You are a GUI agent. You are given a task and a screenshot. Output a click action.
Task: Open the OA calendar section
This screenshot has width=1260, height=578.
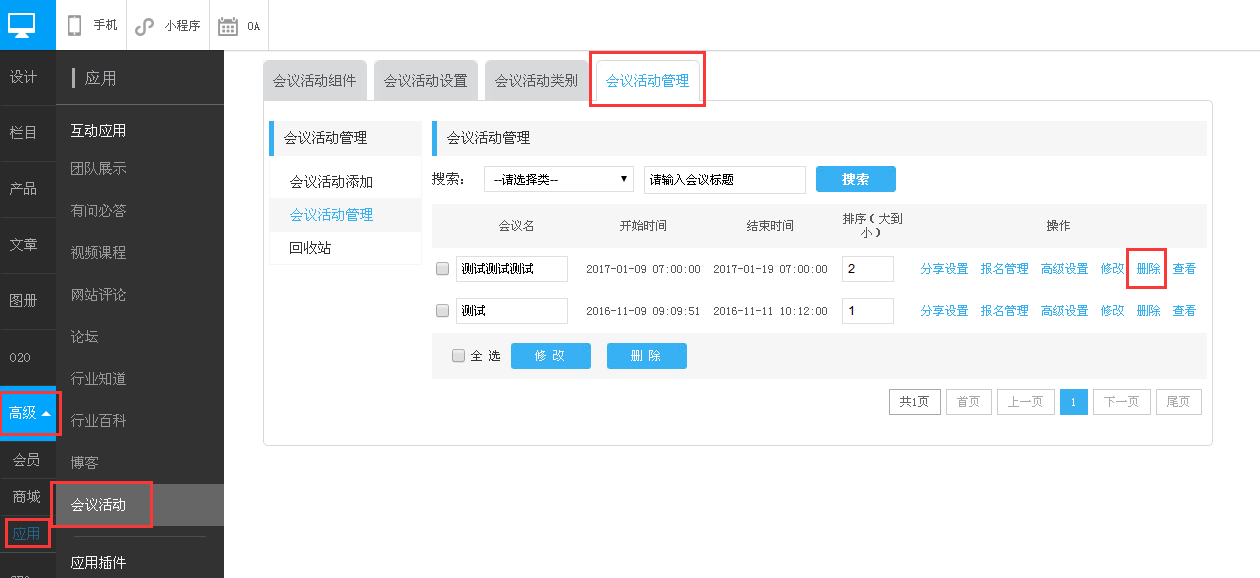coord(238,25)
